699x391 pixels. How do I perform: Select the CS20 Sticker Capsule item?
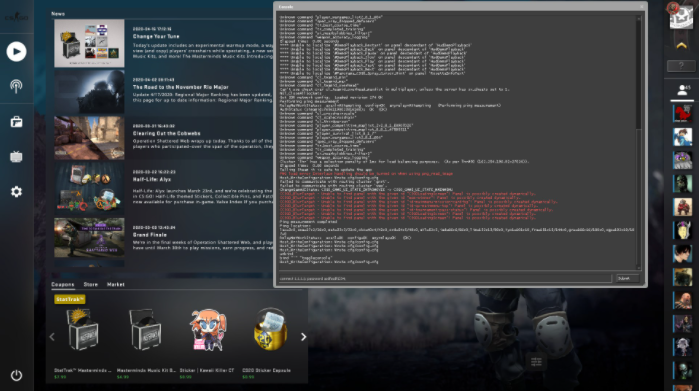coord(270,330)
